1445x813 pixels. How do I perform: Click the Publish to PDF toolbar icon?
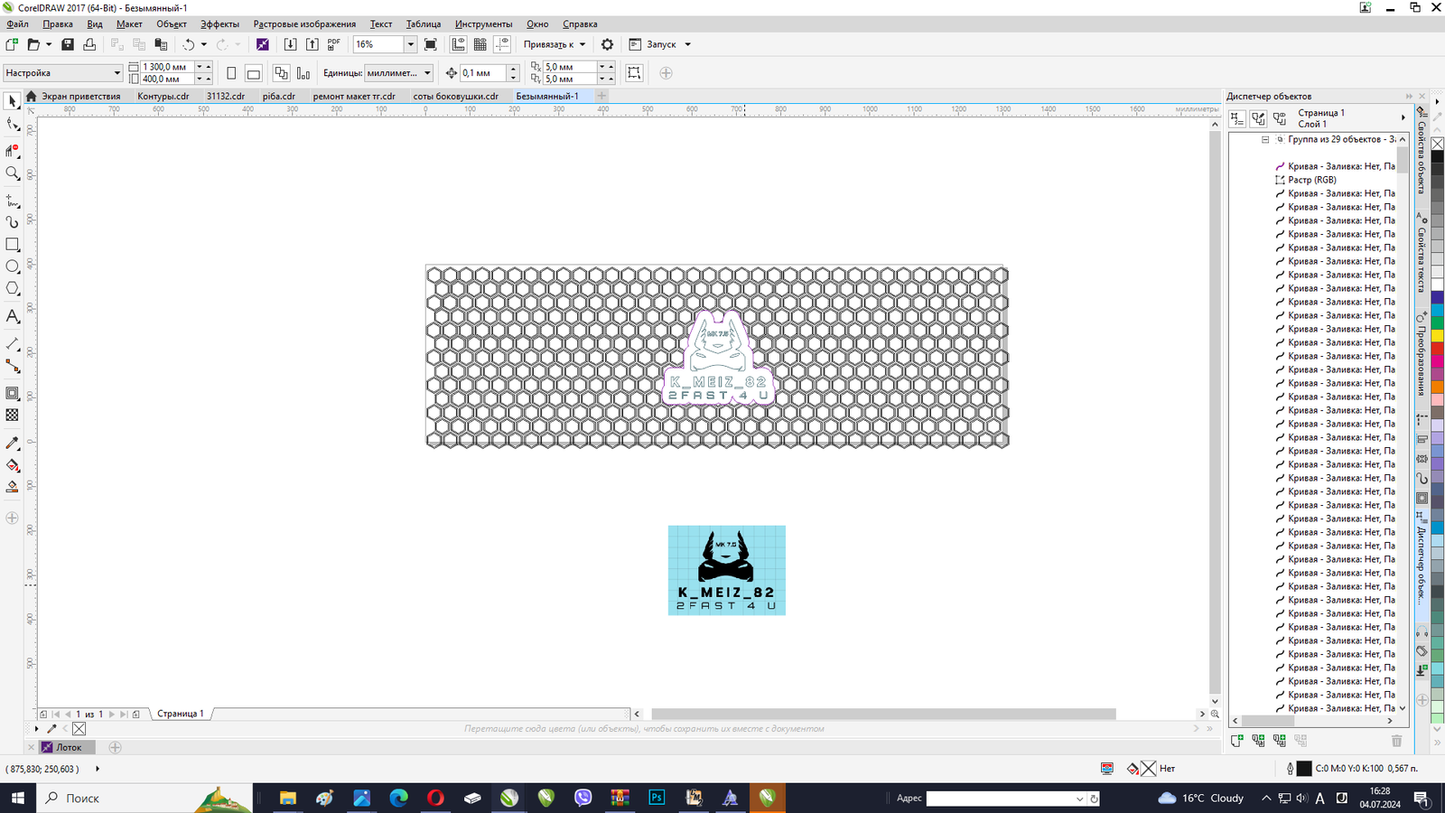click(x=333, y=44)
